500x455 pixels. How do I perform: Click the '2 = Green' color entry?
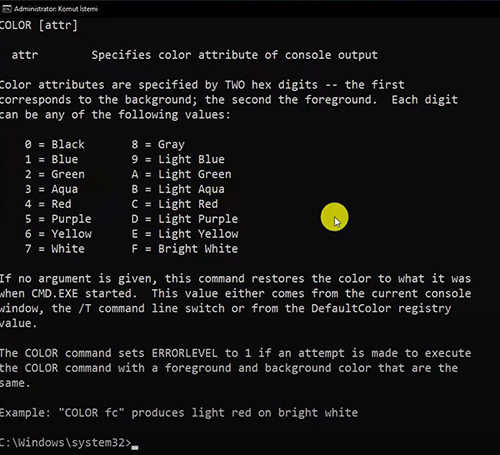[55, 174]
